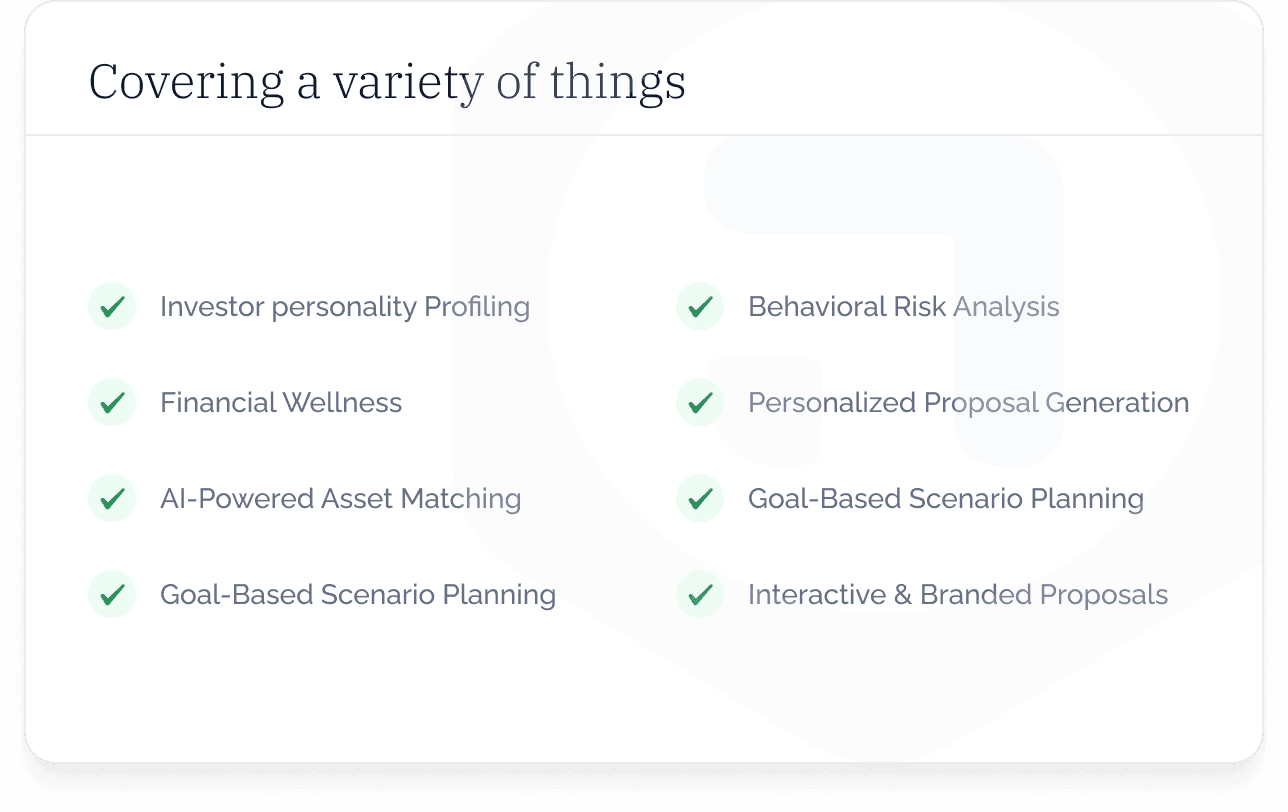The image size is (1288, 812).
Task: Open the AI-Powered Asset Matching text
Action: pos(340,498)
